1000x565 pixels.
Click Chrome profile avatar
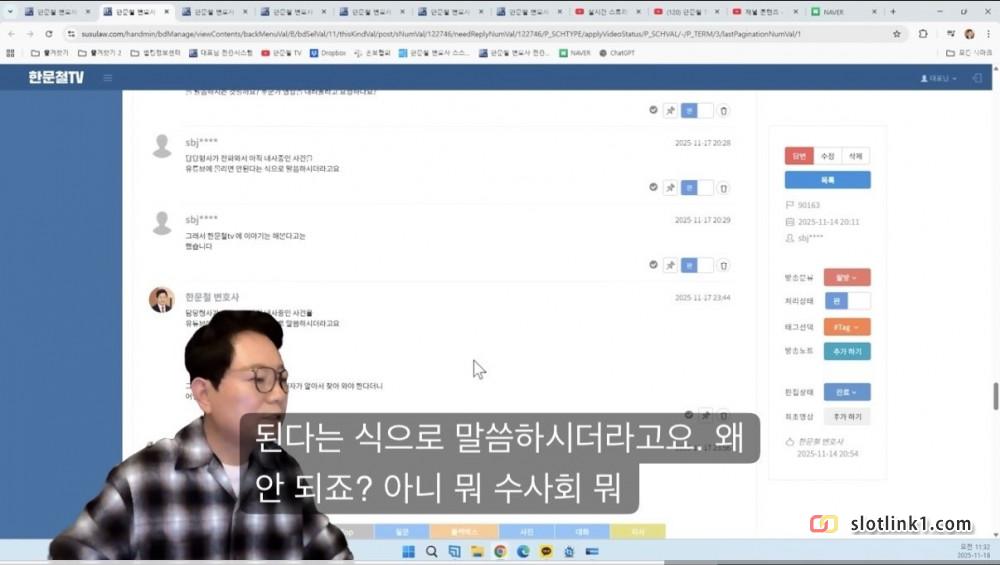969,34
